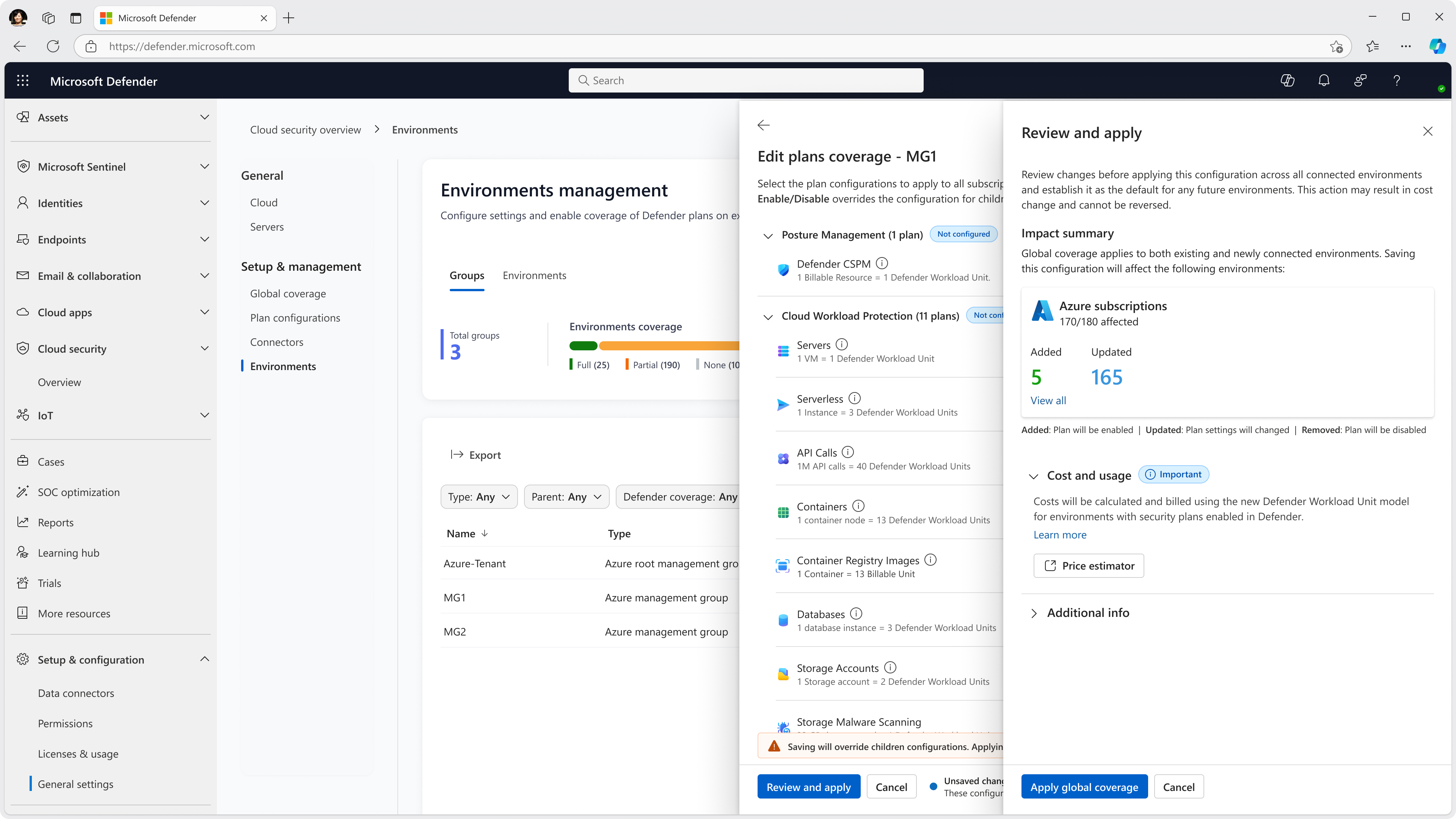Click info icon next to Storage Accounts
Image resolution: width=1456 pixels, height=819 pixels.
tap(890, 667)
